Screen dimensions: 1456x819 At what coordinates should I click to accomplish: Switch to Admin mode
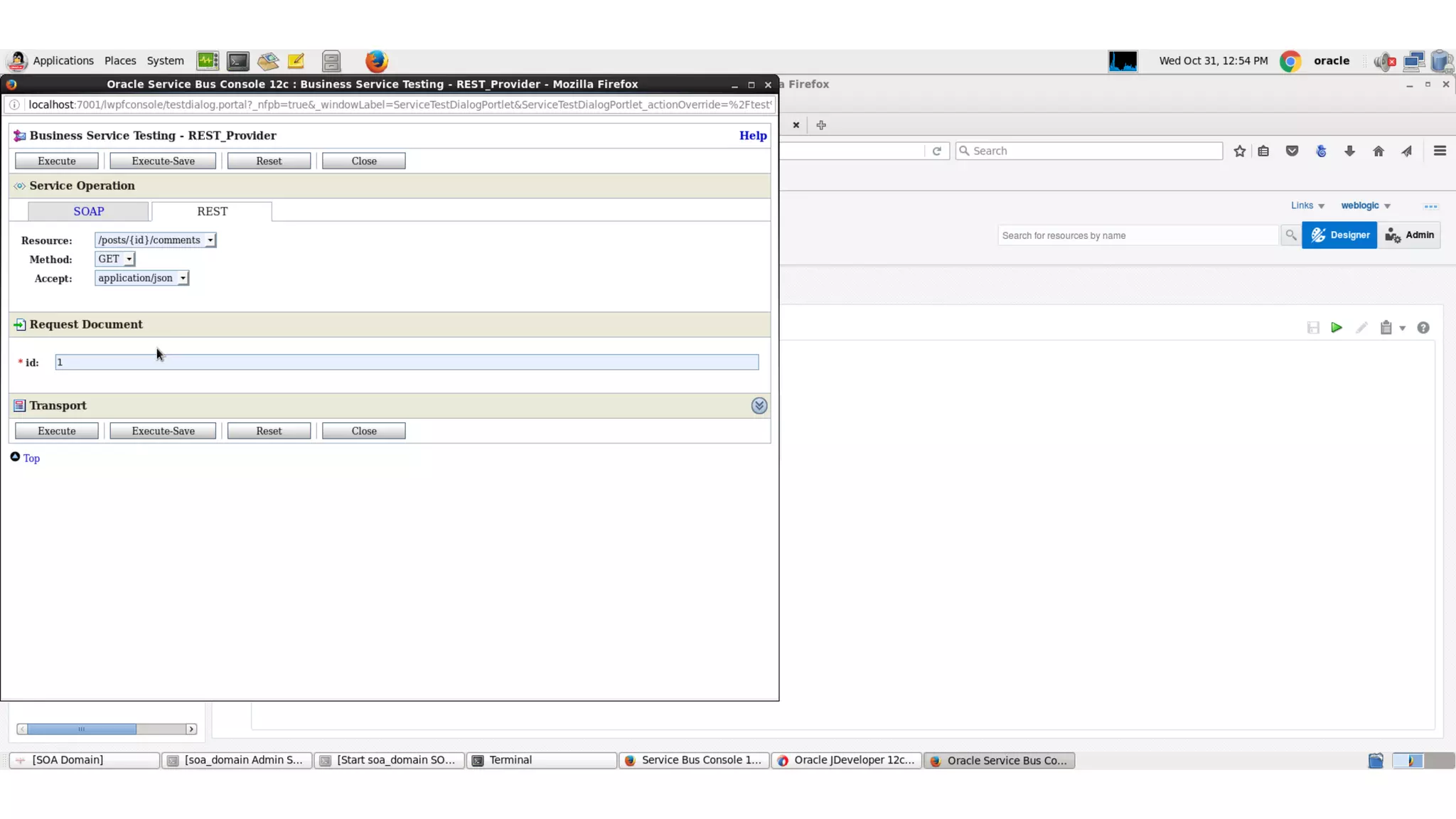(x=1409, y=235)
